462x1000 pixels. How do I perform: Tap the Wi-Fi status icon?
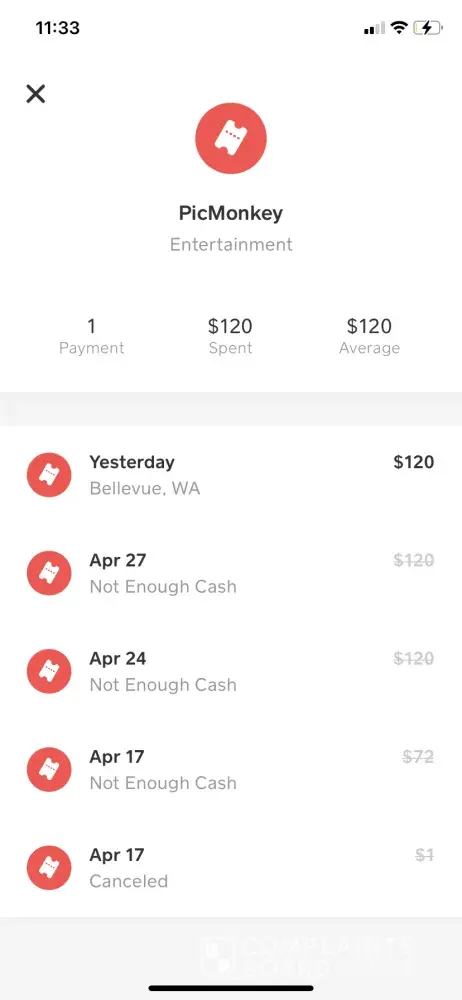399,28
